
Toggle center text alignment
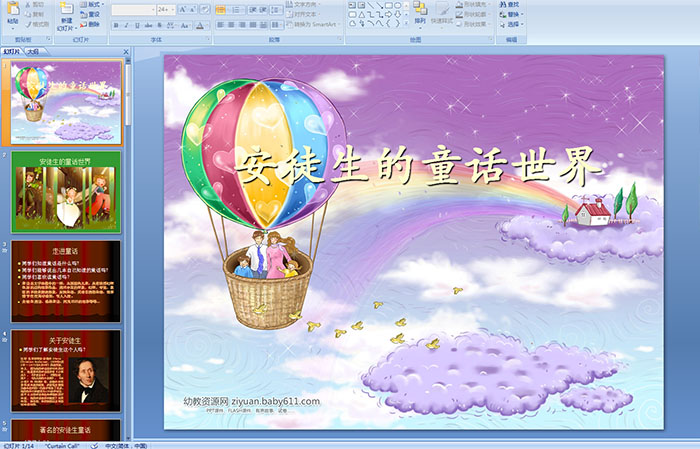coord(231,25)
